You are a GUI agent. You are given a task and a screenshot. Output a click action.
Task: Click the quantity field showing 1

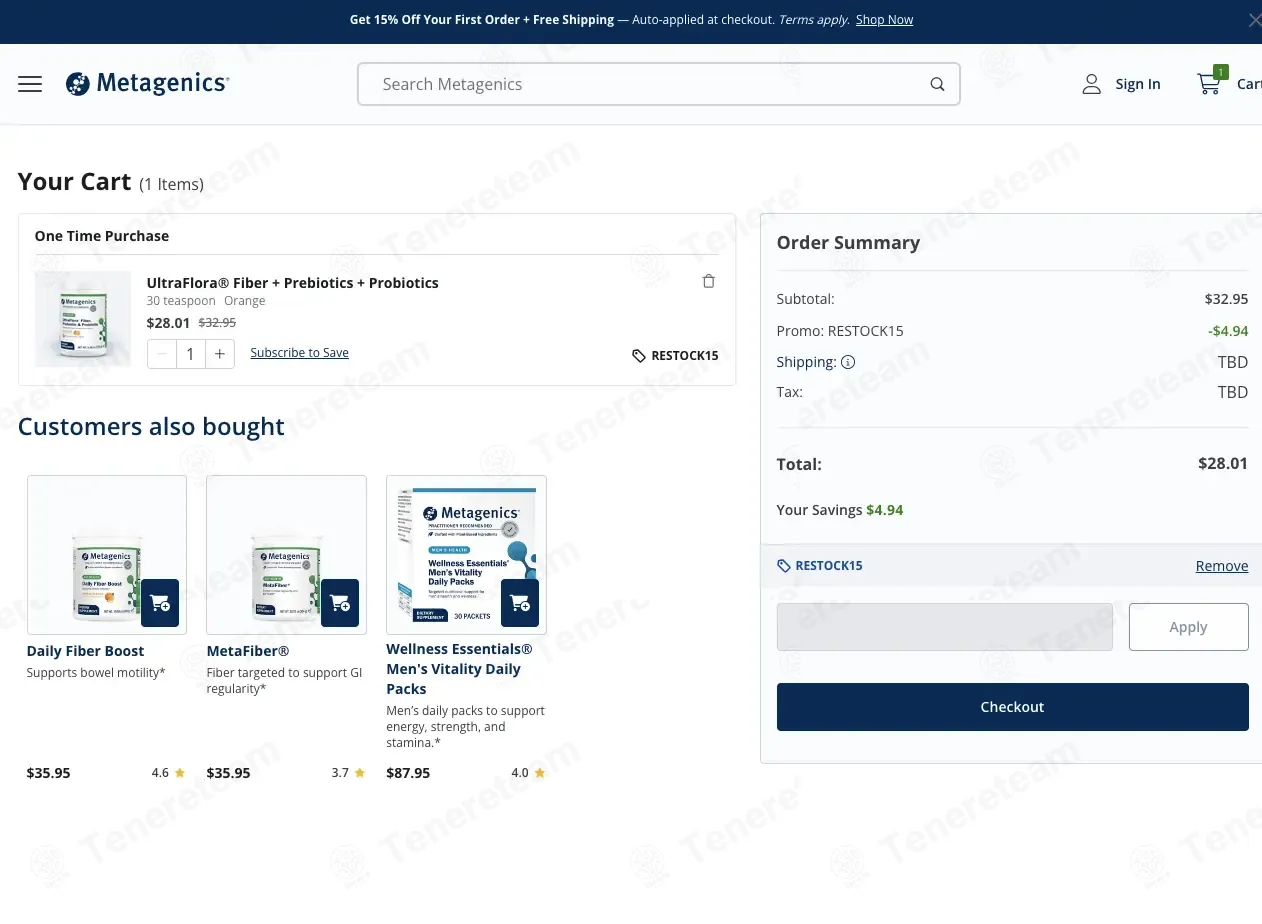pyautogui.click(x=191, y=354)
